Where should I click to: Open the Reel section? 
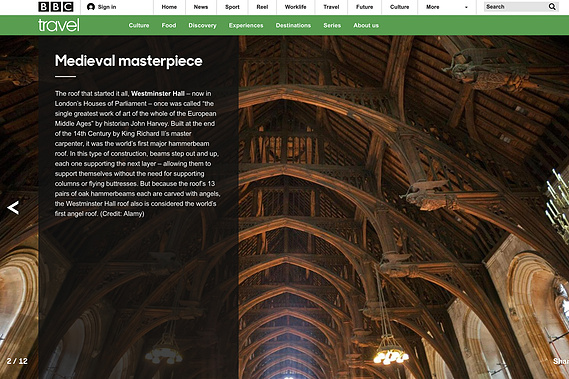262,7
